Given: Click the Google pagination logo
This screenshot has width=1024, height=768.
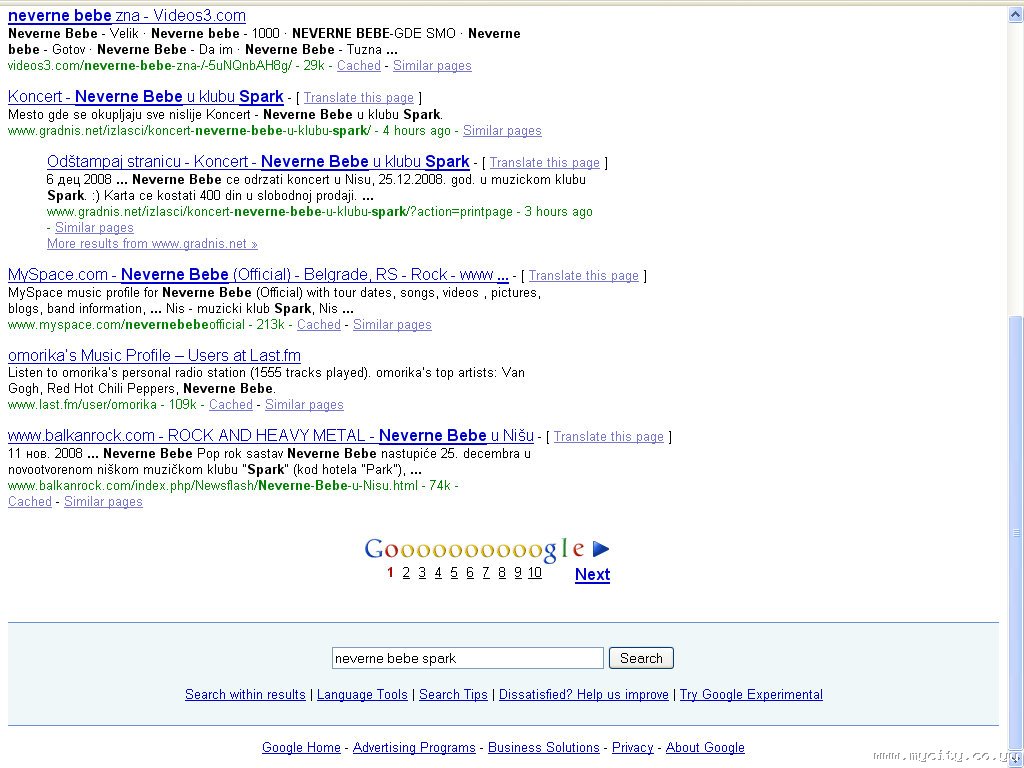Looking at the screenshot, I should [x=475, y=550].
